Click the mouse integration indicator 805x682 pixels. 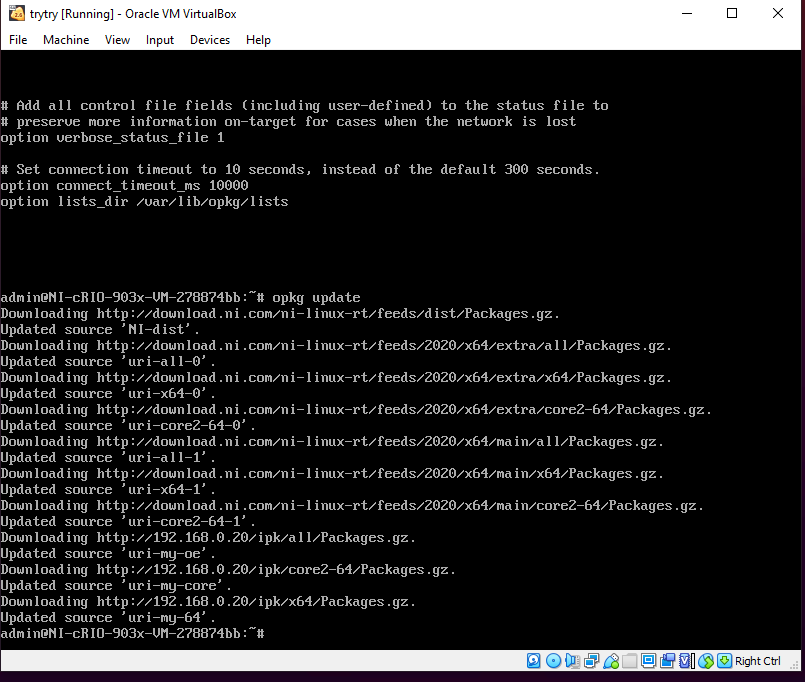[706, 661]
